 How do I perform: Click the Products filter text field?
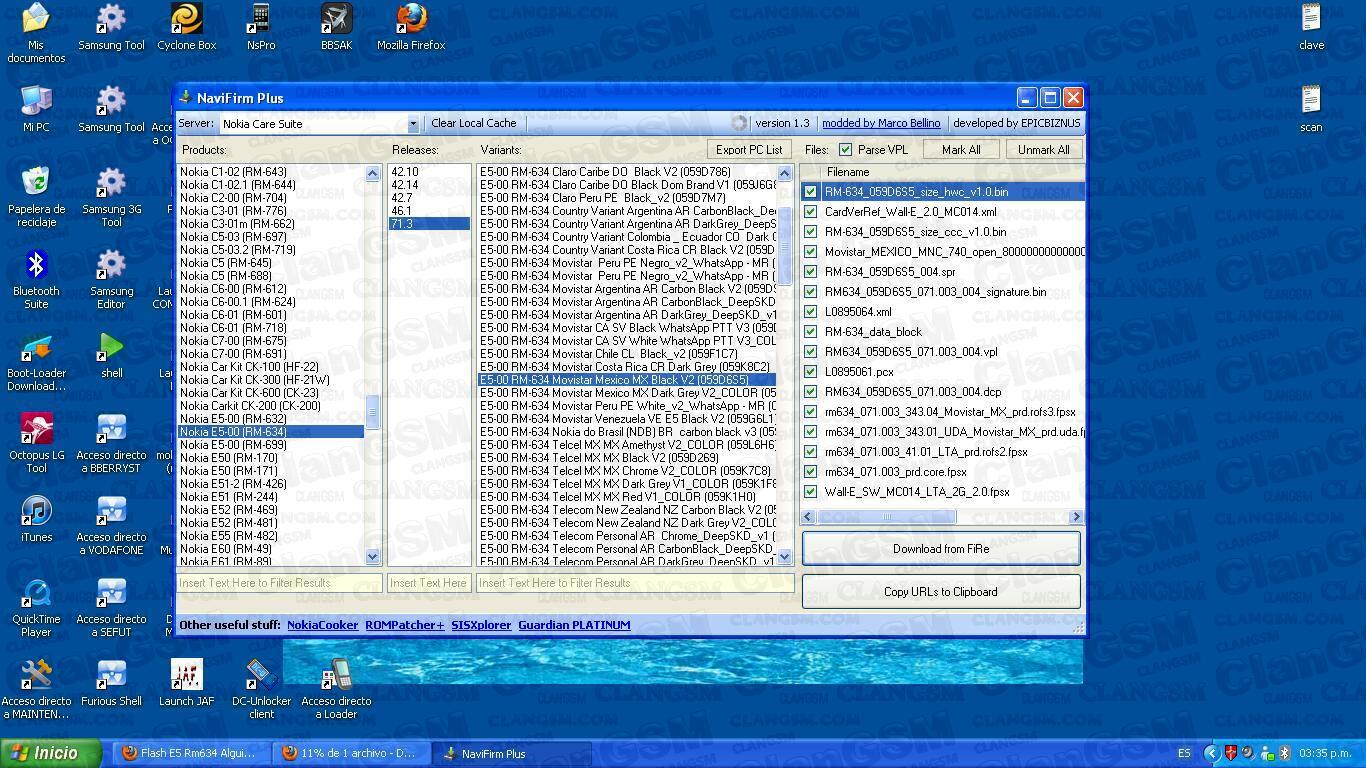pos(280,583)
